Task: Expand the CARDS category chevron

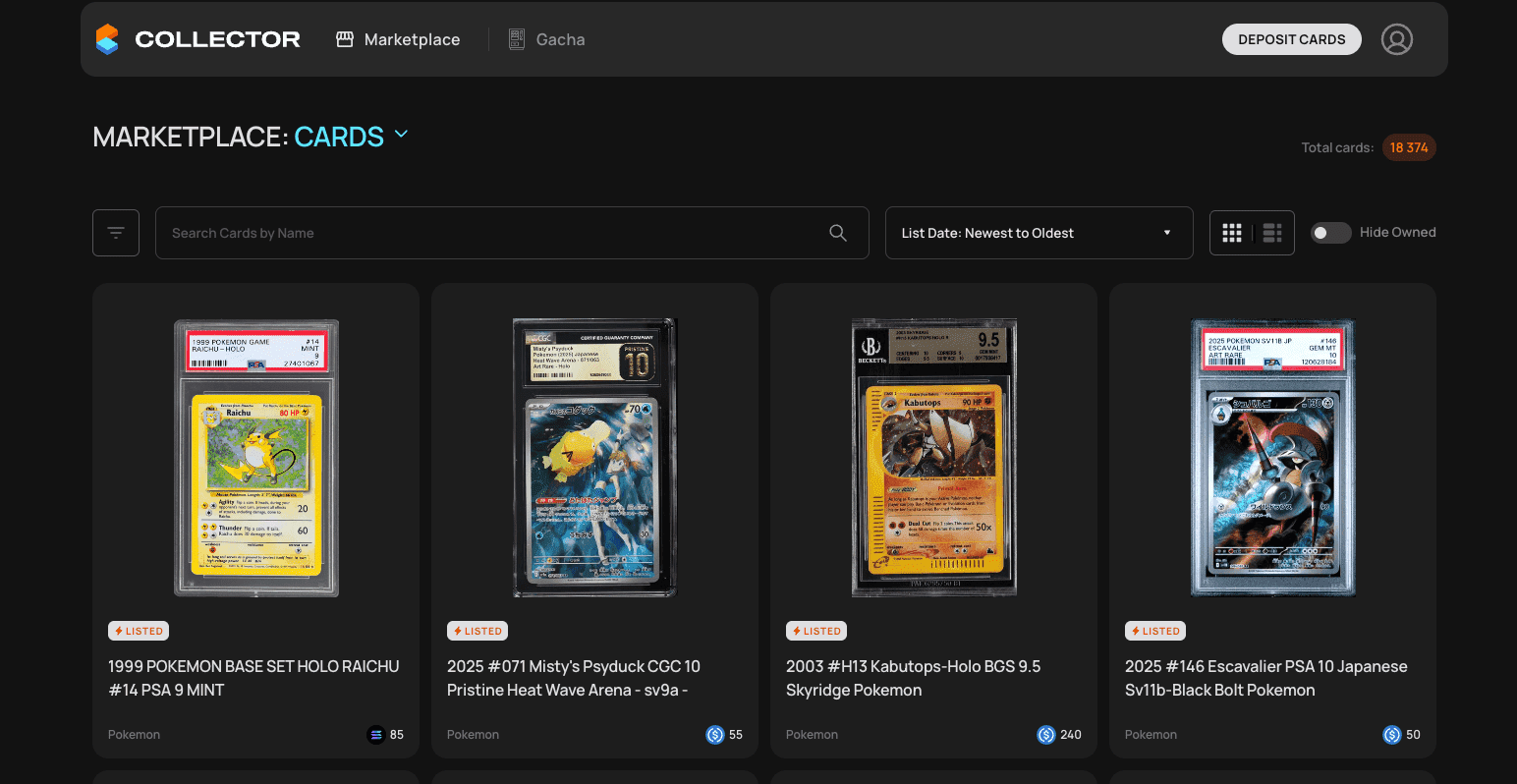Action: click(401, 135)
